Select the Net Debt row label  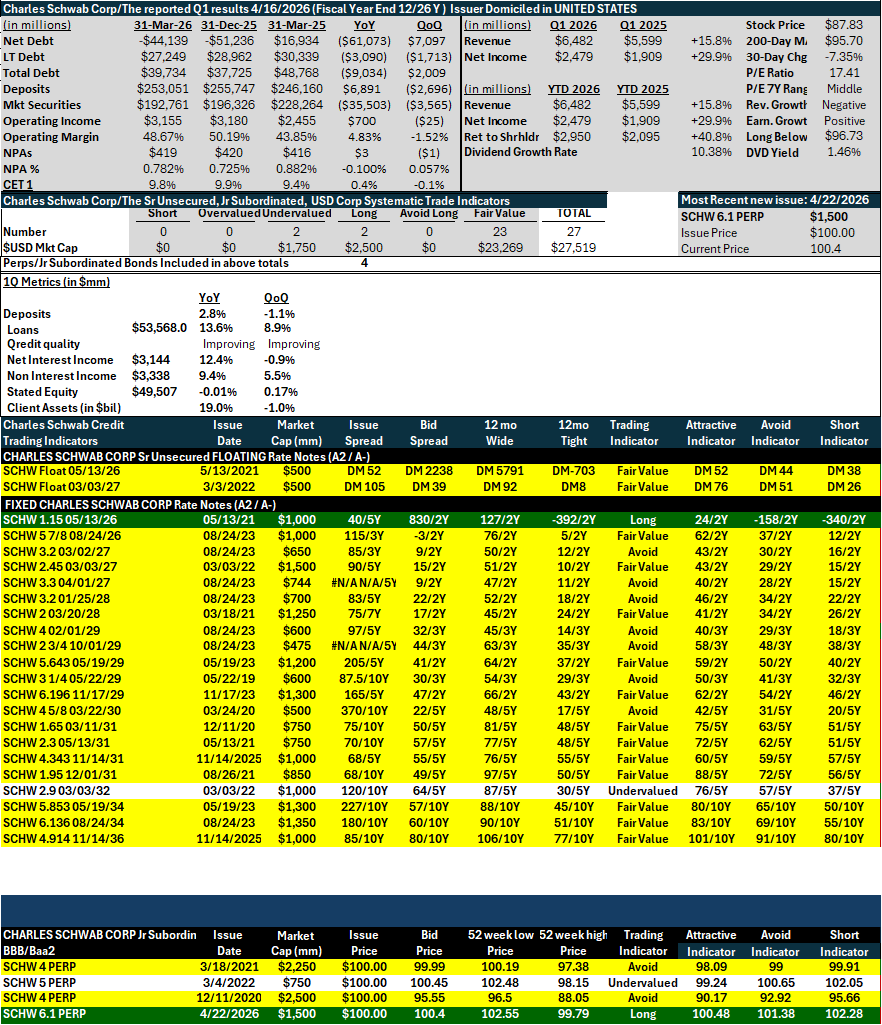click(28, 41)
